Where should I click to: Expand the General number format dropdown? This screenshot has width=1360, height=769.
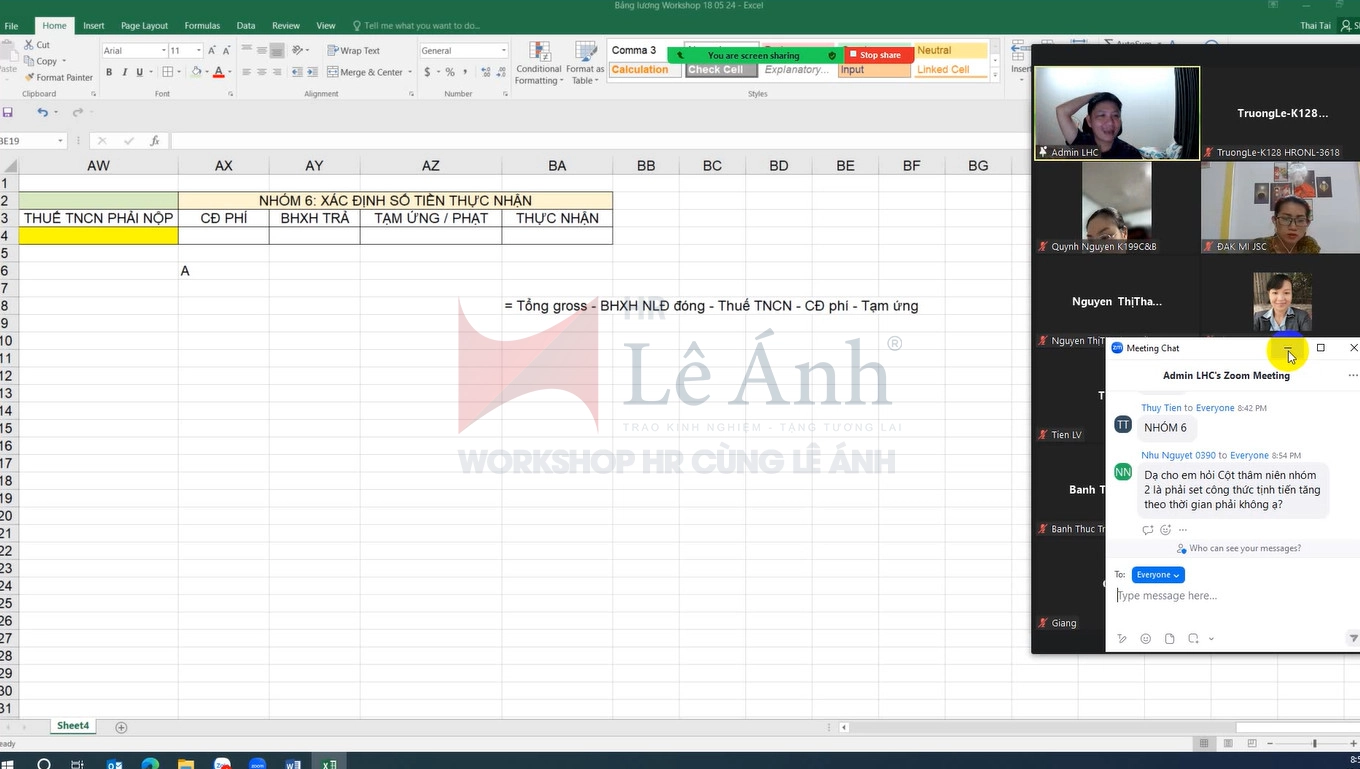502,51
